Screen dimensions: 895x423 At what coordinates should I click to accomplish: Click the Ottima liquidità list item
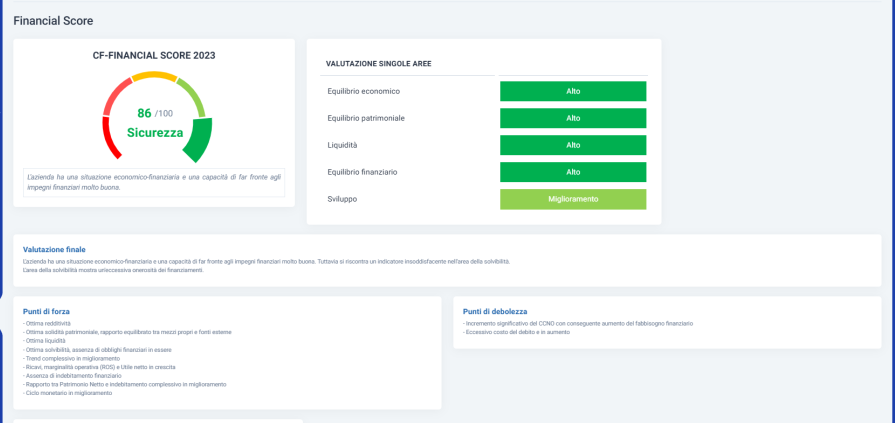click(45, 341)
